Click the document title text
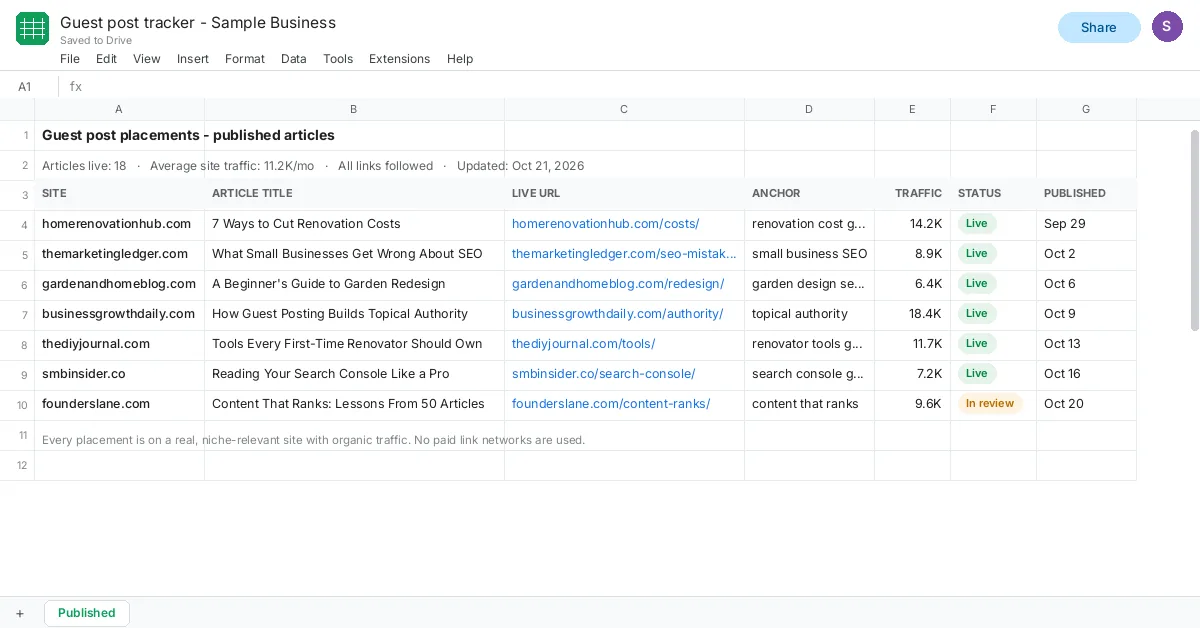Viewport: 1200px width, 628px height. tap(198, 22)
